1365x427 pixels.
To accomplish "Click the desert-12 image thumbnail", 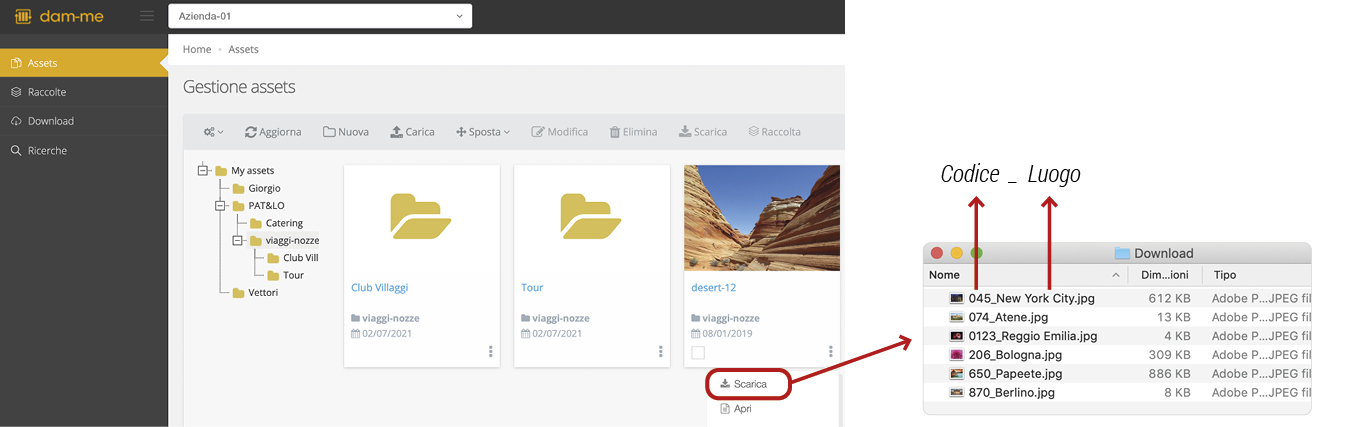I will (761, 218).
